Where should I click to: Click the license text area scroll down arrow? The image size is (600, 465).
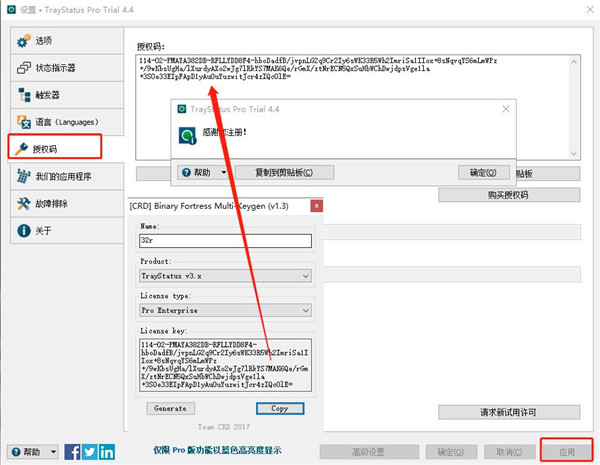(574, 153)
